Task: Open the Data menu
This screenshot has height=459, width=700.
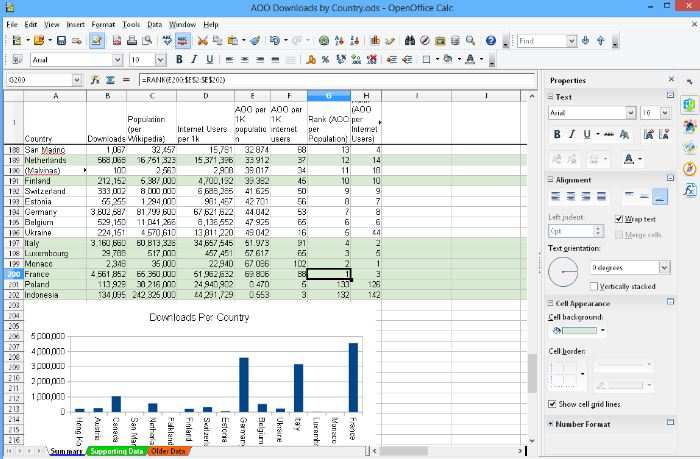Action: [154, 25]
